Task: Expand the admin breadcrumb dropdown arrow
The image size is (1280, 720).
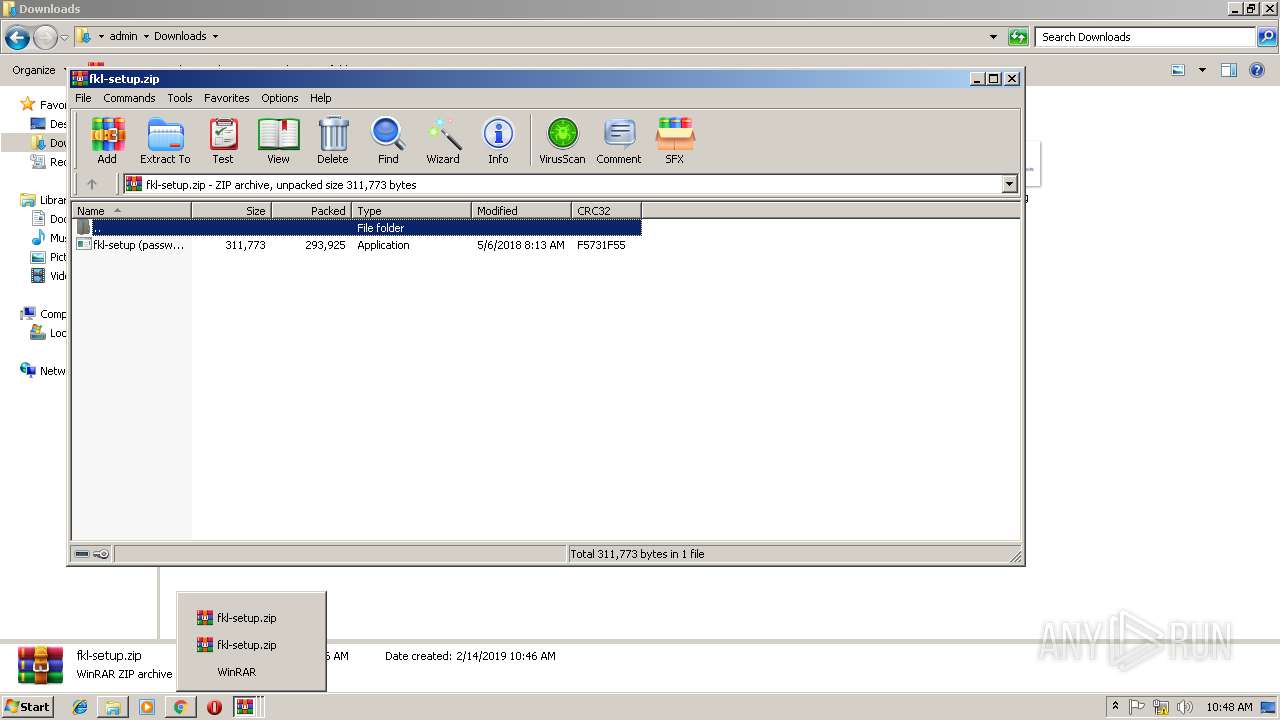Action: pos(146,37)
